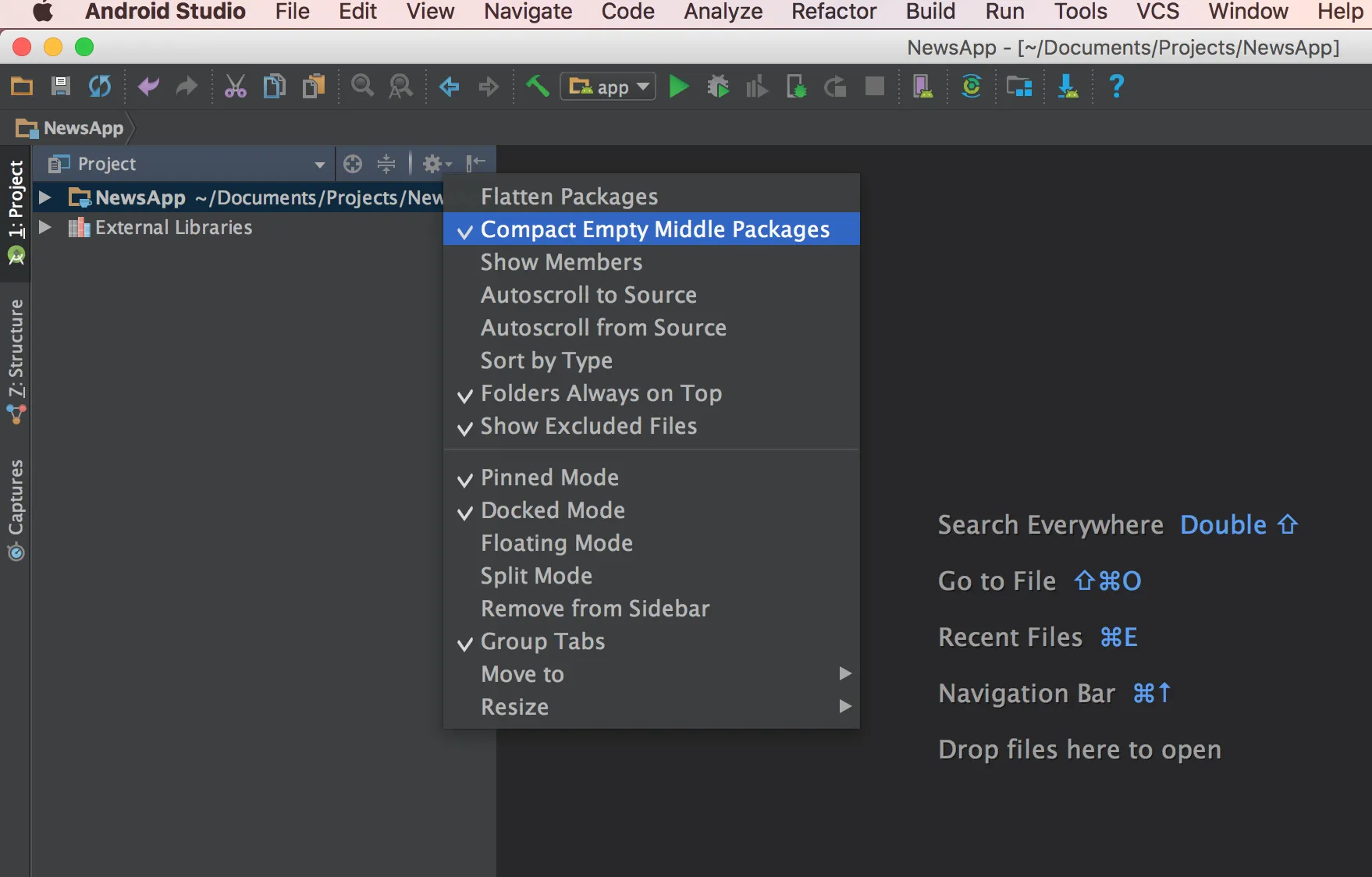
Task: Enable Autoscroll to Source
Action: click(x=651, y=295)
